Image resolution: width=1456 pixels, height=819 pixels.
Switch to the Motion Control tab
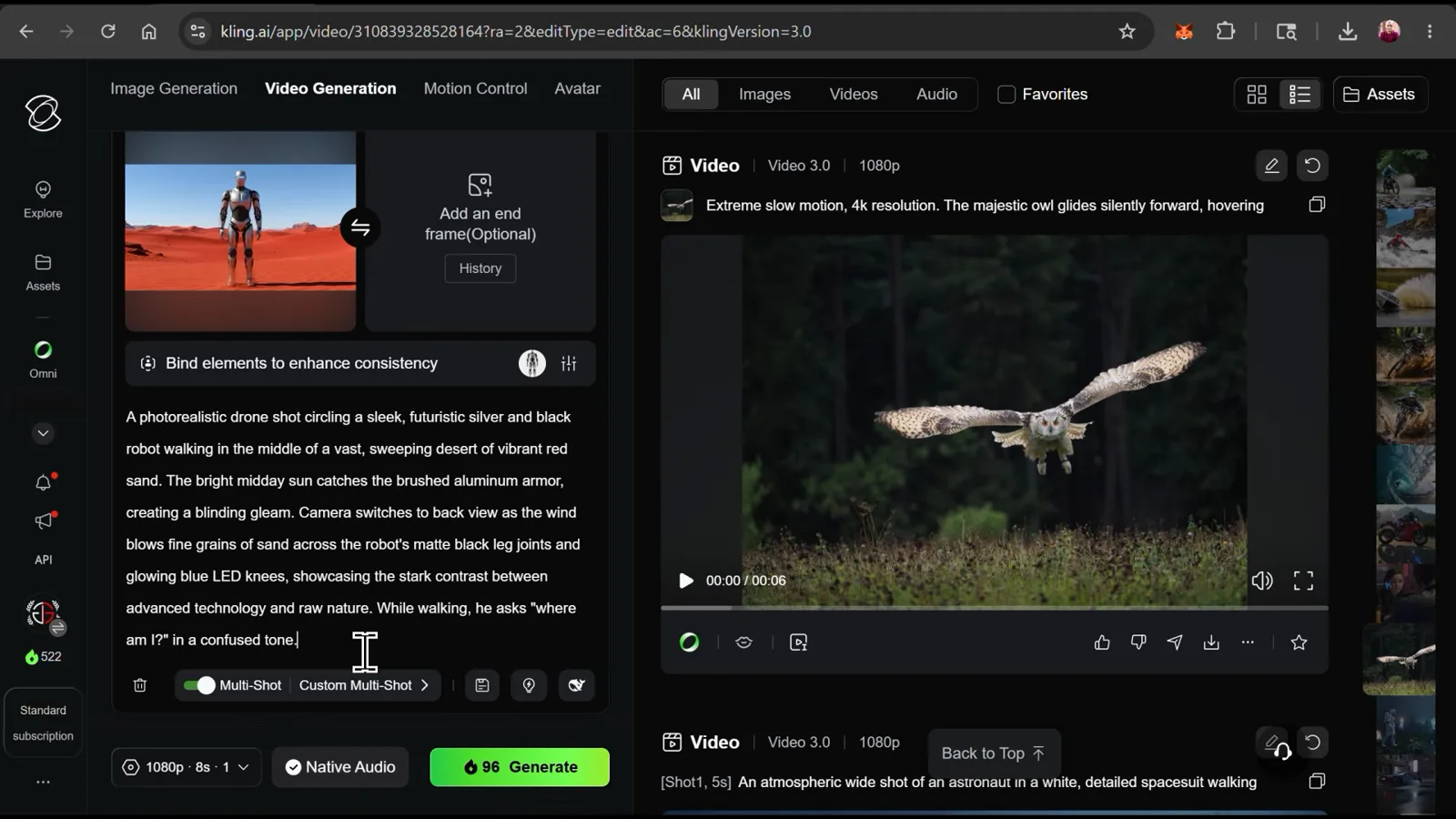(475, 88)
